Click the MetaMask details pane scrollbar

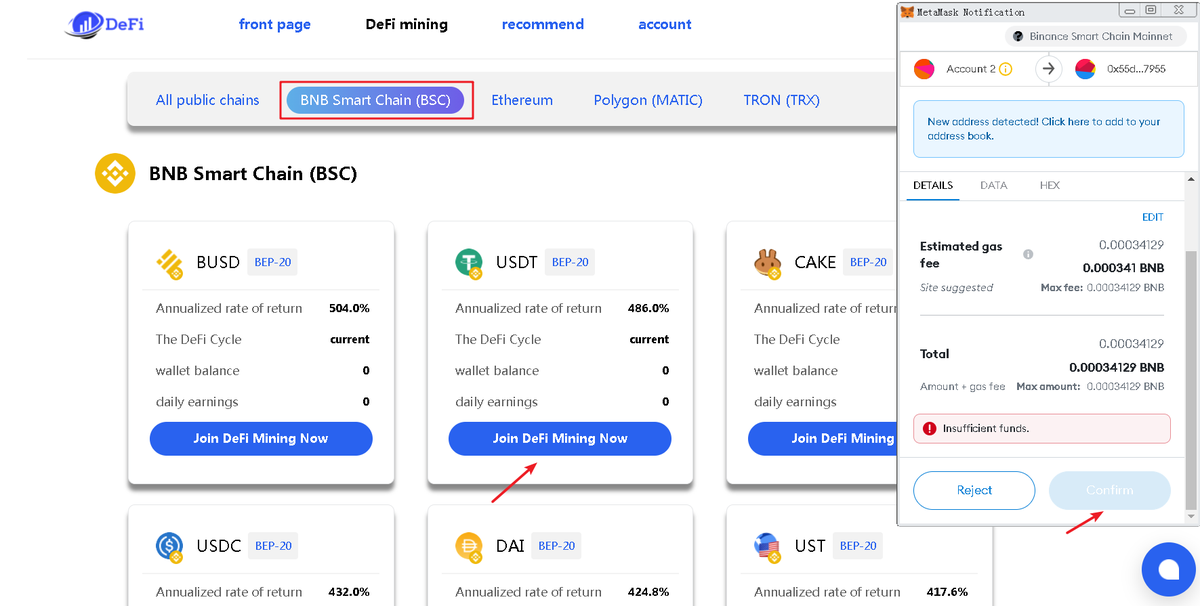pos(1189,380)
